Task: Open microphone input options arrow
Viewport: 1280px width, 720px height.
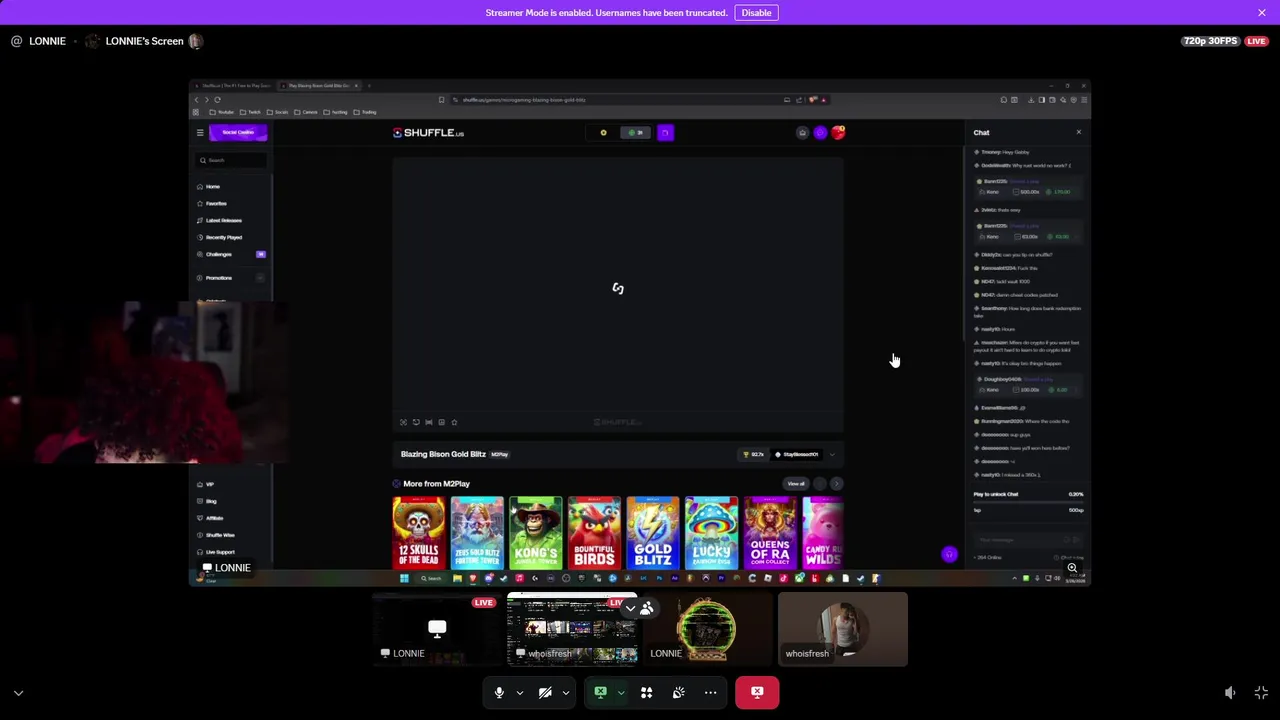Action: coord(519,692)
